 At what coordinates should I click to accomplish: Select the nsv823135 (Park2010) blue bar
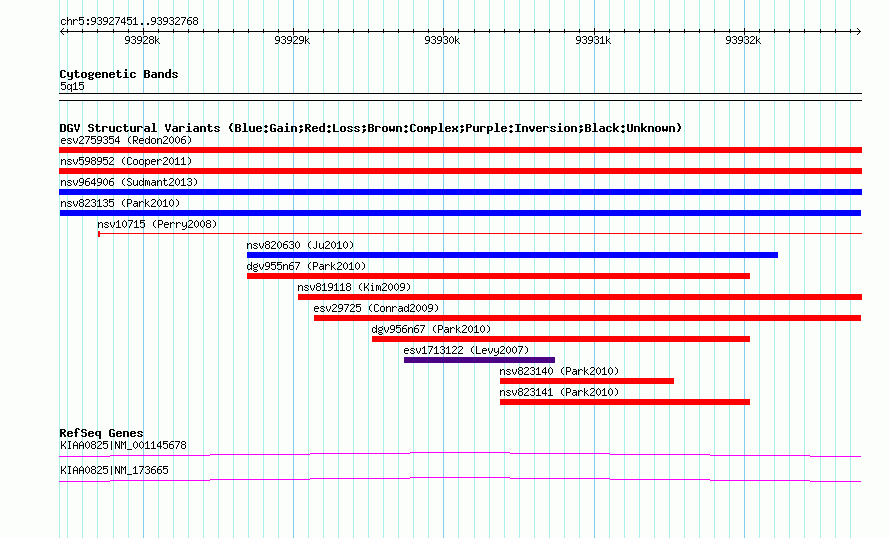pos(460,213)
